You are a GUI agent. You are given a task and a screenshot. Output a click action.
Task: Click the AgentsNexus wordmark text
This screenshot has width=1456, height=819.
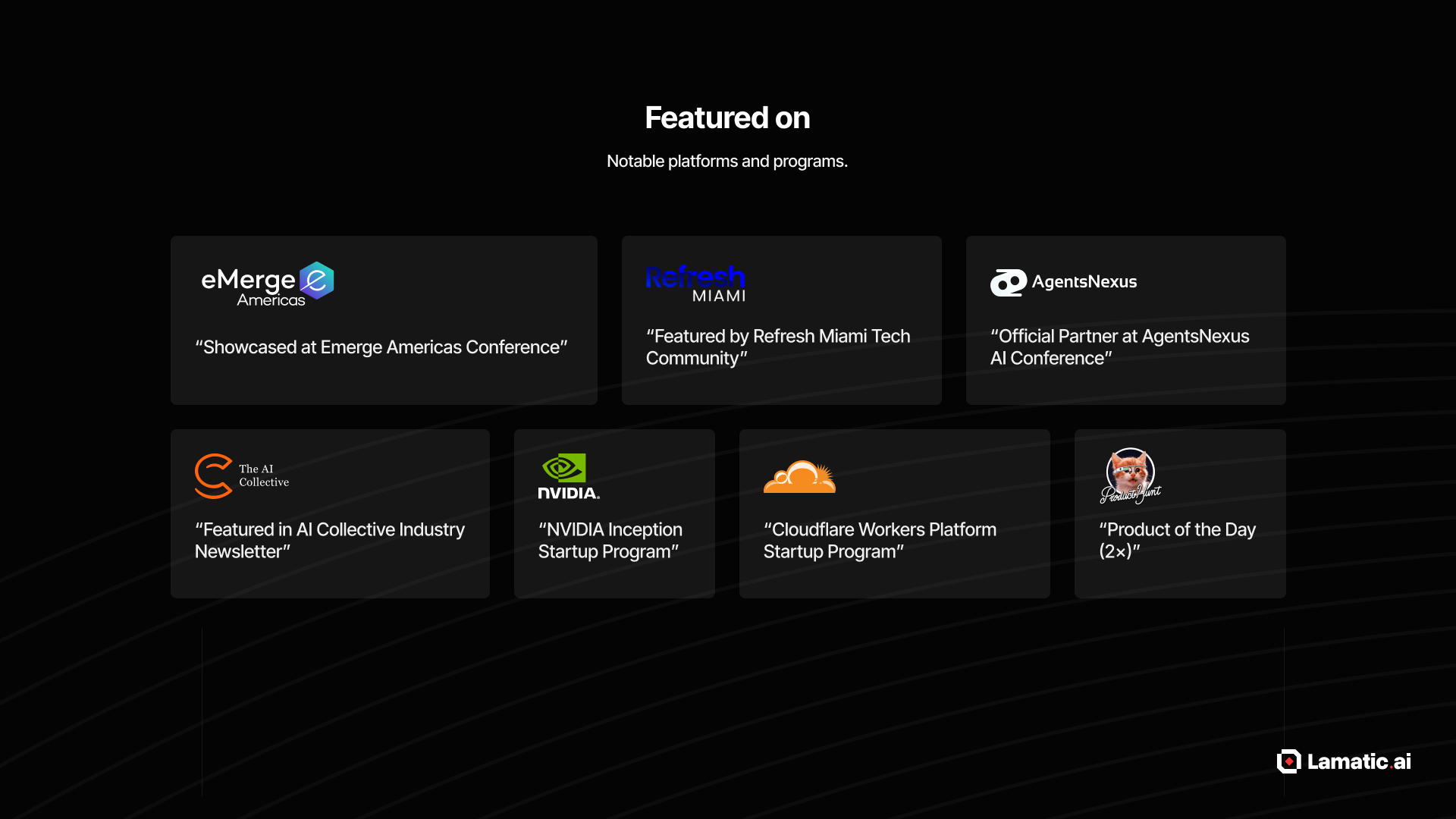(1084, 282)
